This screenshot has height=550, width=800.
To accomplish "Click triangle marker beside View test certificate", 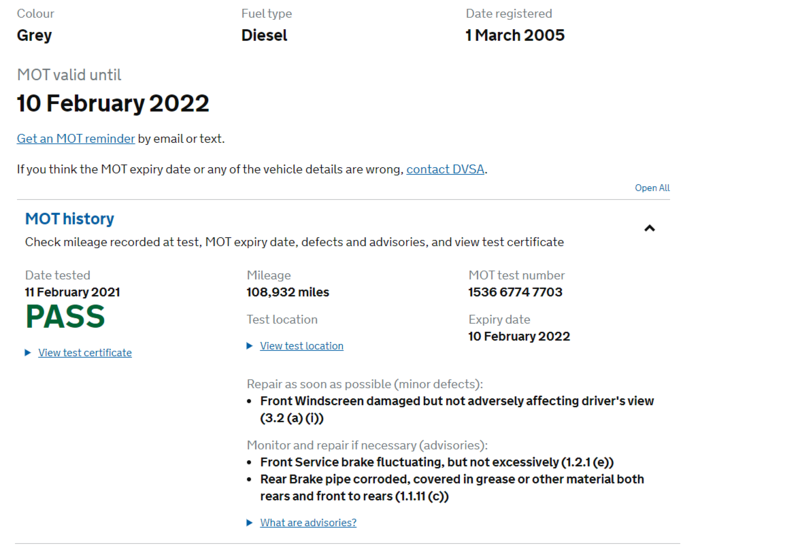I will [28, 352].
